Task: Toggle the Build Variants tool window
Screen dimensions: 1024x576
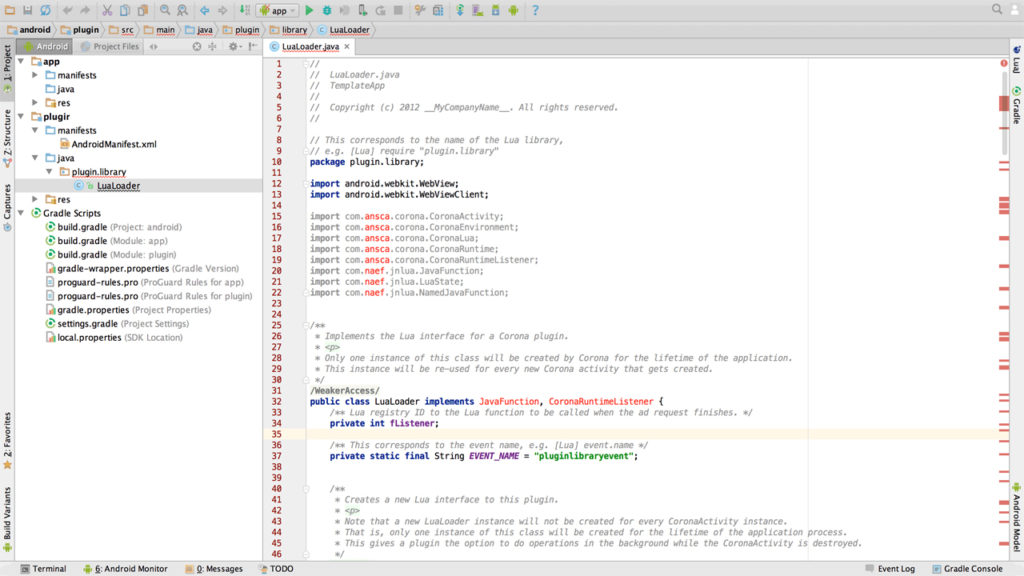Action: [x=7, y=518]
